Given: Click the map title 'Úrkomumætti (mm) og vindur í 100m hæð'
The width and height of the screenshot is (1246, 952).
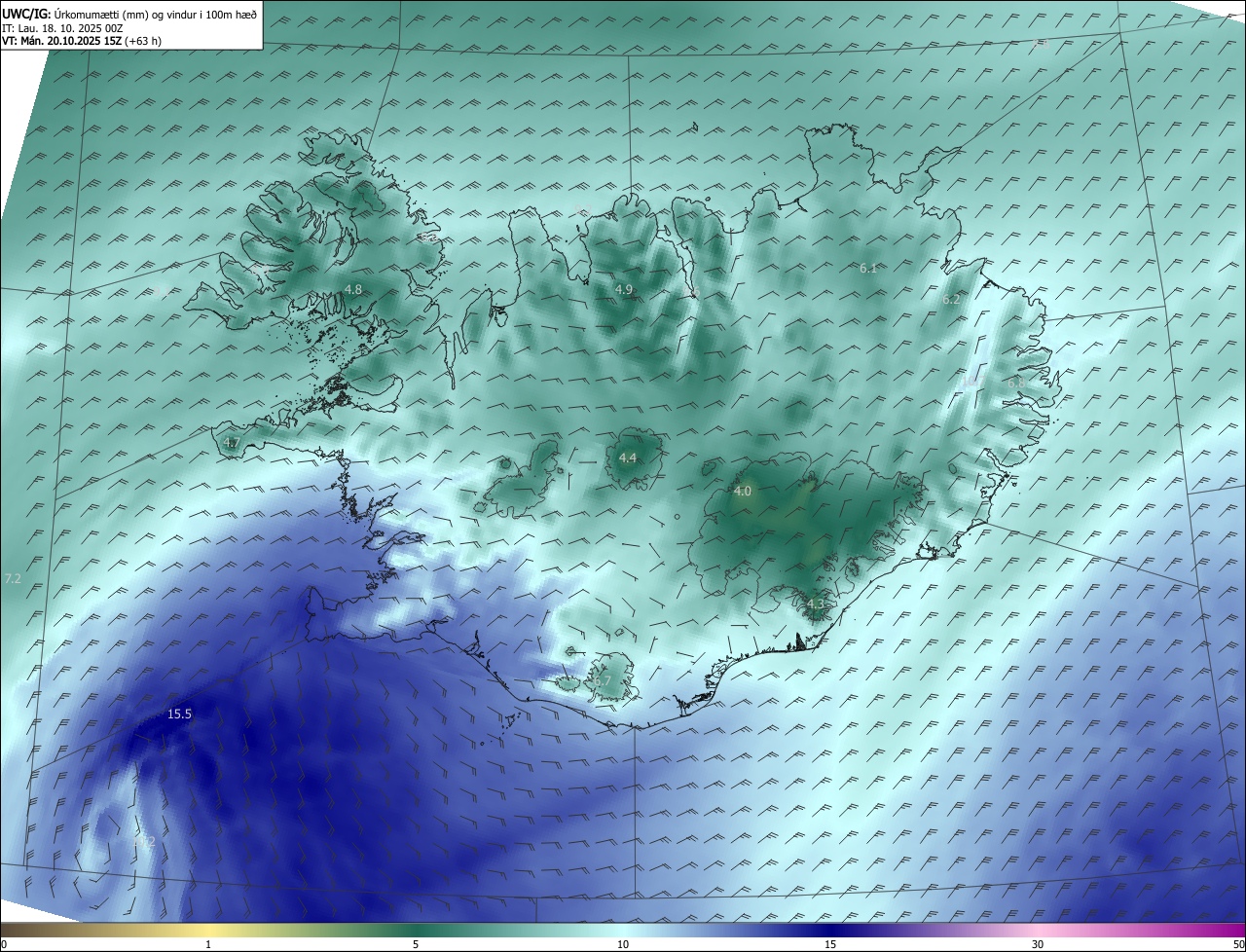Looking at the screenshot, I should click(156, 14).
